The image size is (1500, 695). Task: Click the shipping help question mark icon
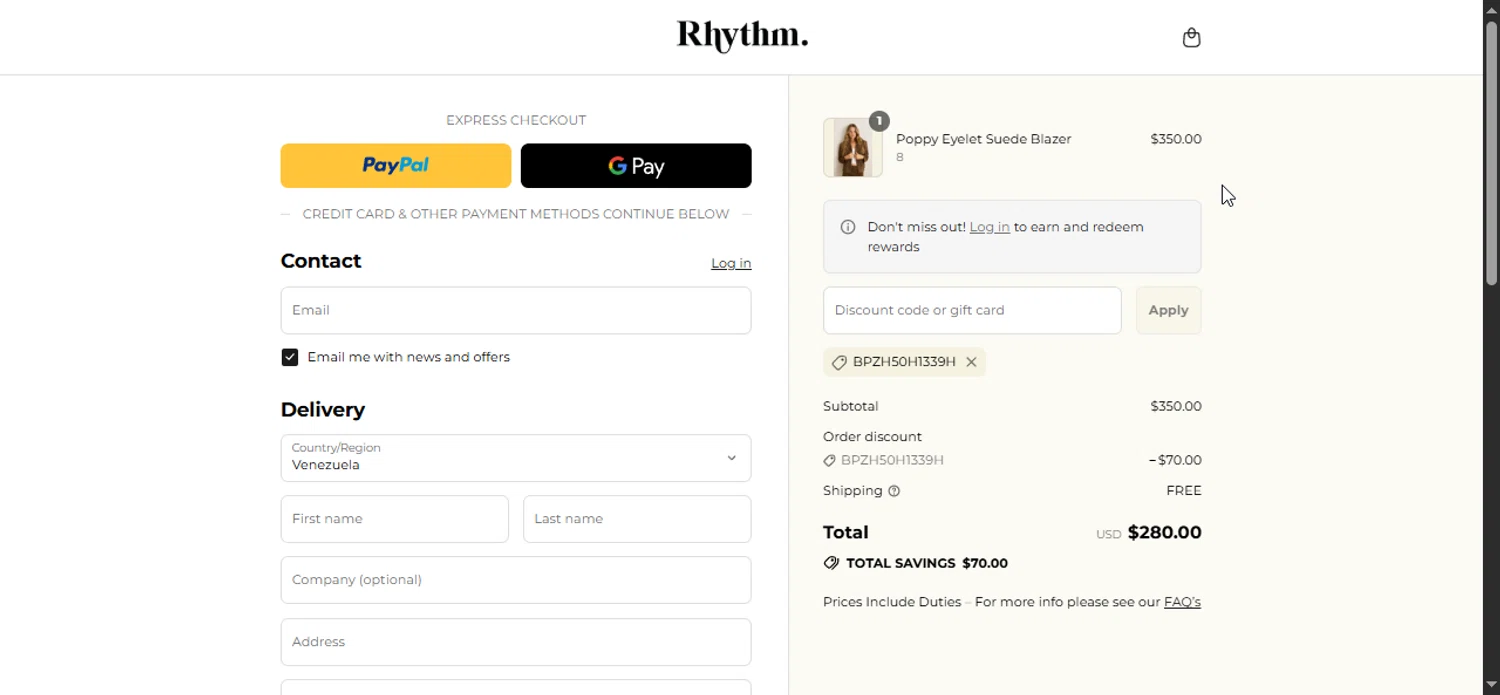[894, 491]
